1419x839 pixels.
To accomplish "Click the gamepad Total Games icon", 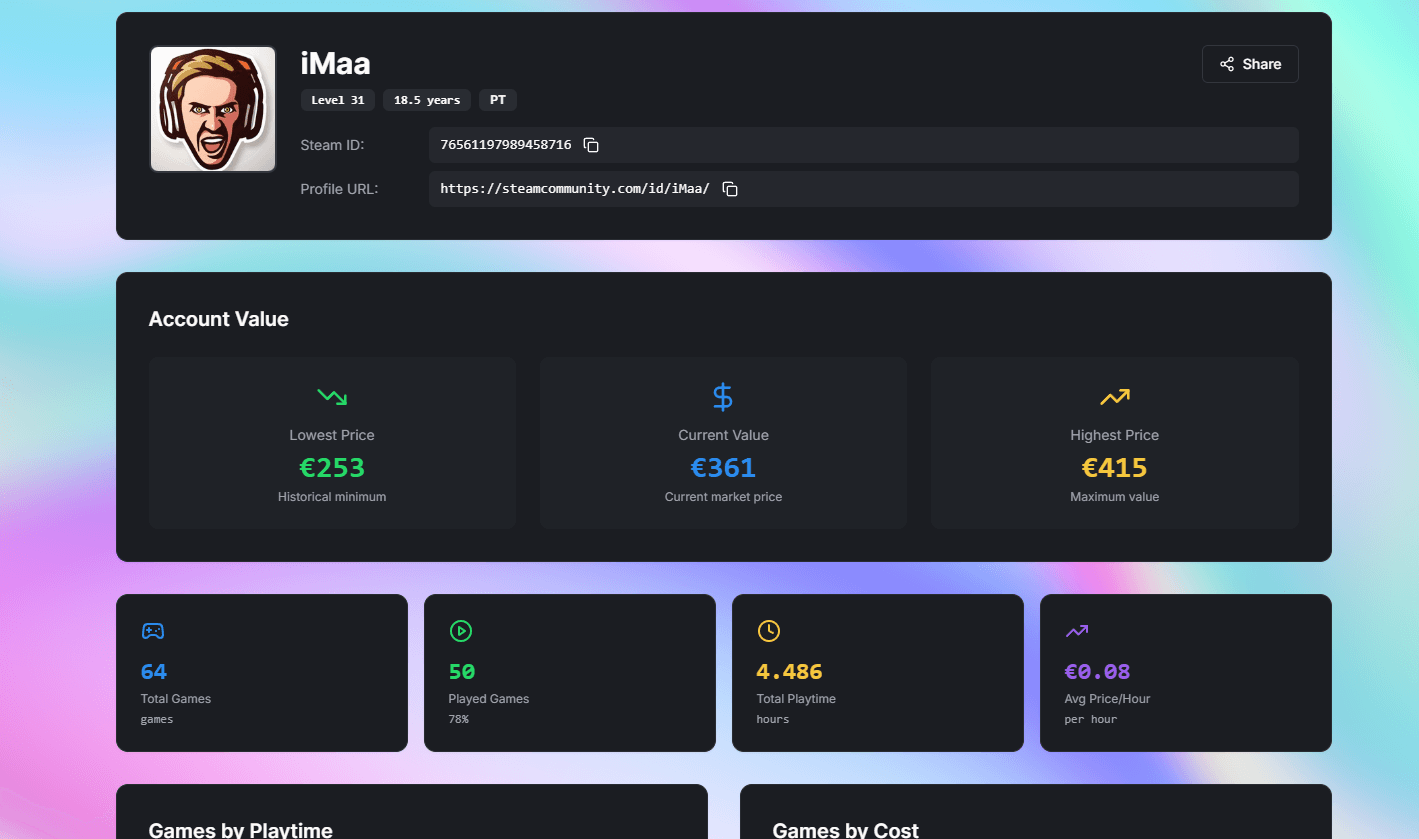I will pyautogui.click(x=153, y=631).
